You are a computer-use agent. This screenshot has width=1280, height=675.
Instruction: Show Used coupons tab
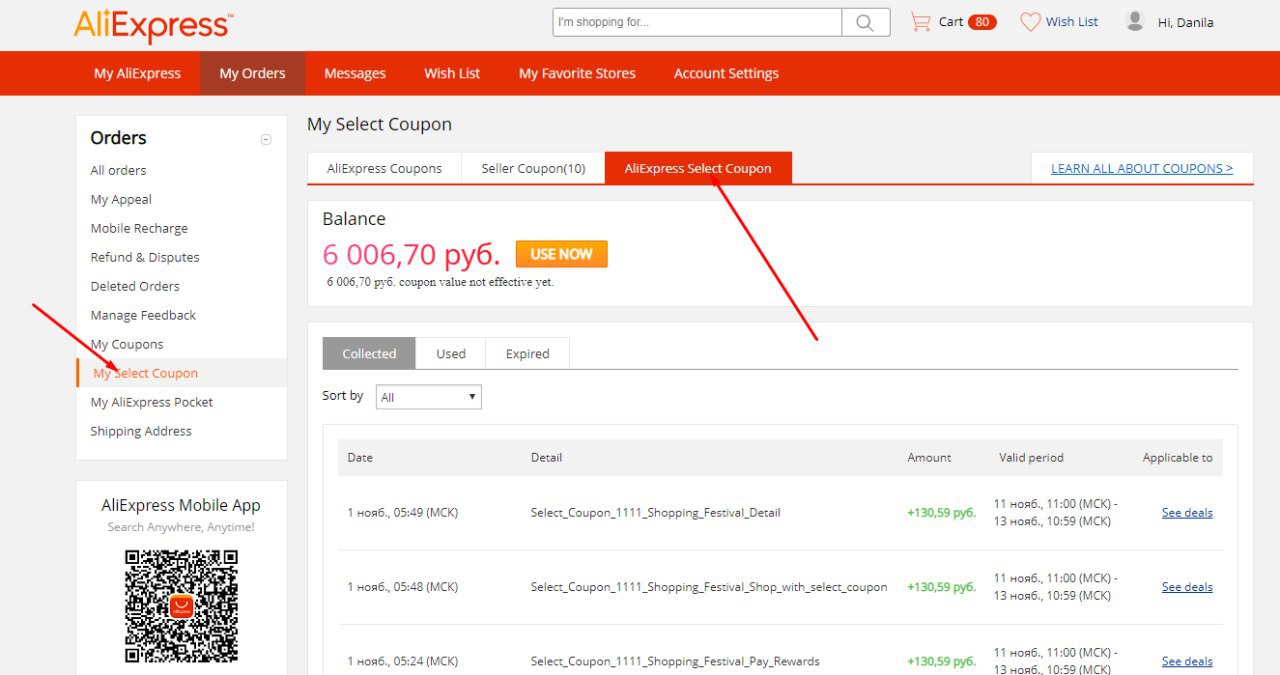[451, 353]
